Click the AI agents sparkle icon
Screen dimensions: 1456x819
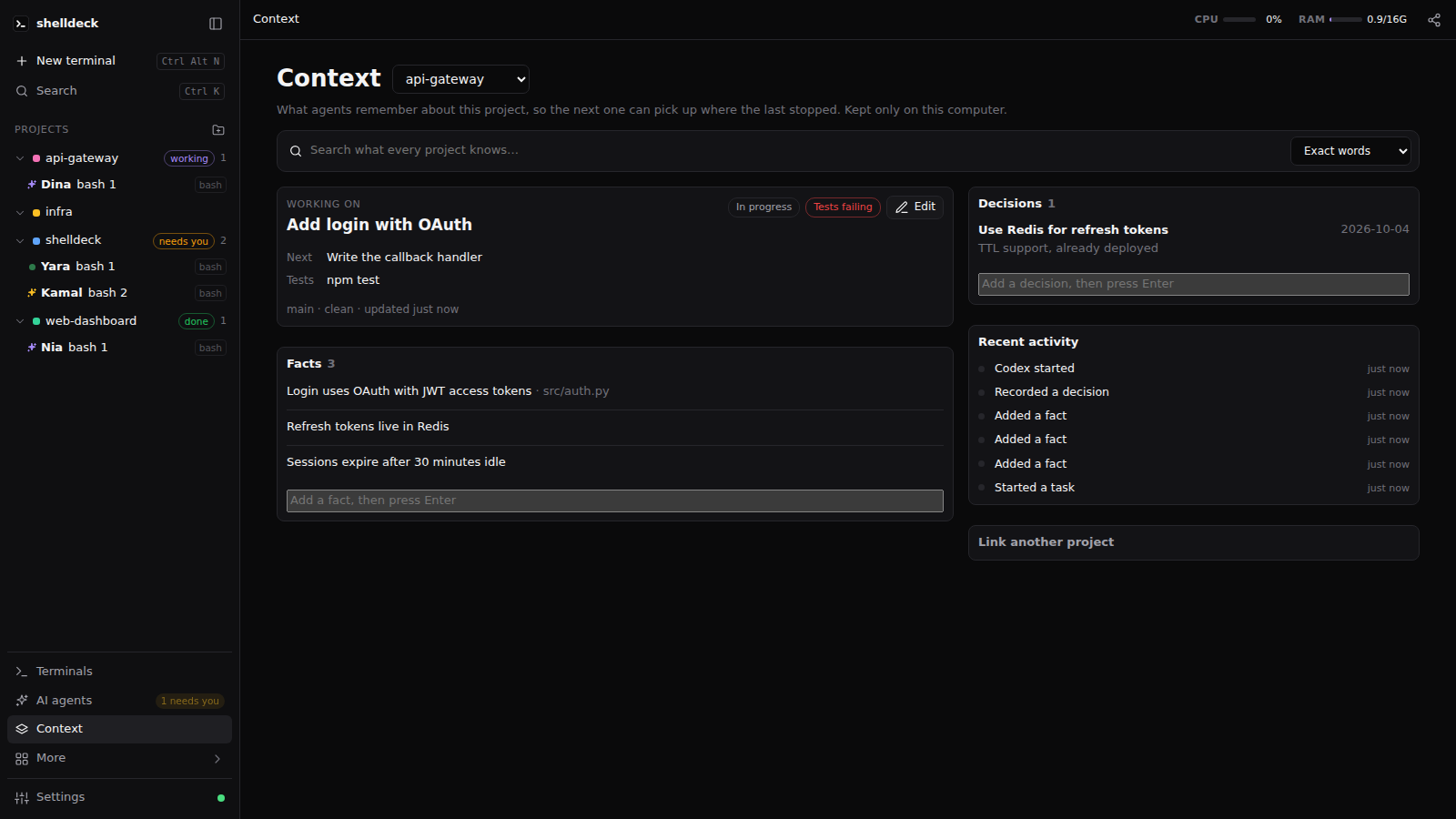pyautogui.click(x=22, y=701)
